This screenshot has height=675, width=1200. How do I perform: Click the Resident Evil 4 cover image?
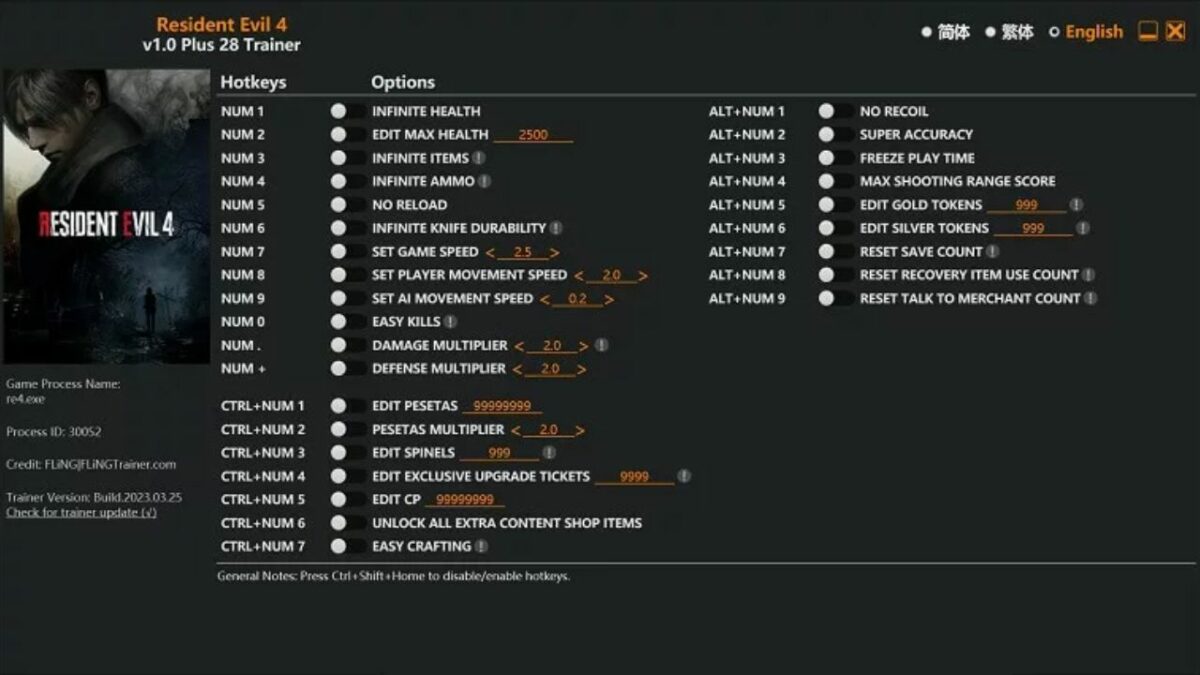point(106,216)
